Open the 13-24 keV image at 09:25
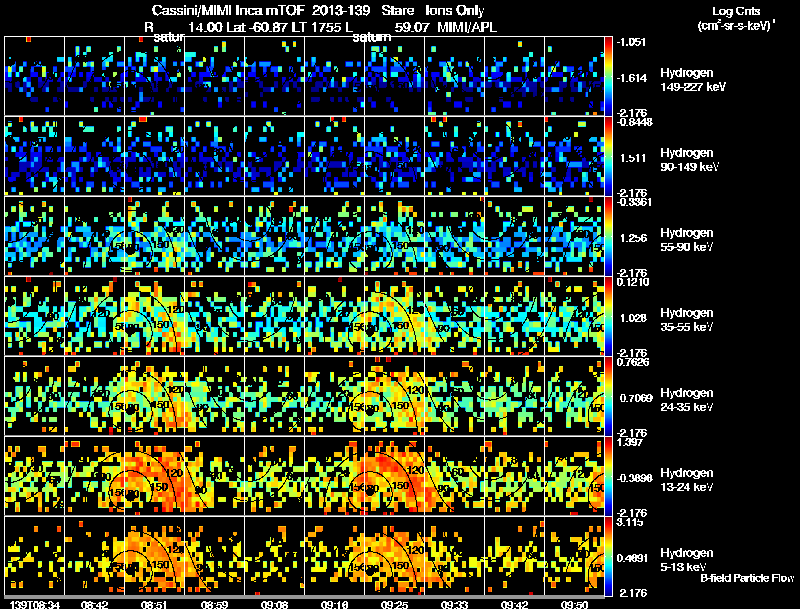The width and height of the screenshot is (800, 609). (394, 476)
